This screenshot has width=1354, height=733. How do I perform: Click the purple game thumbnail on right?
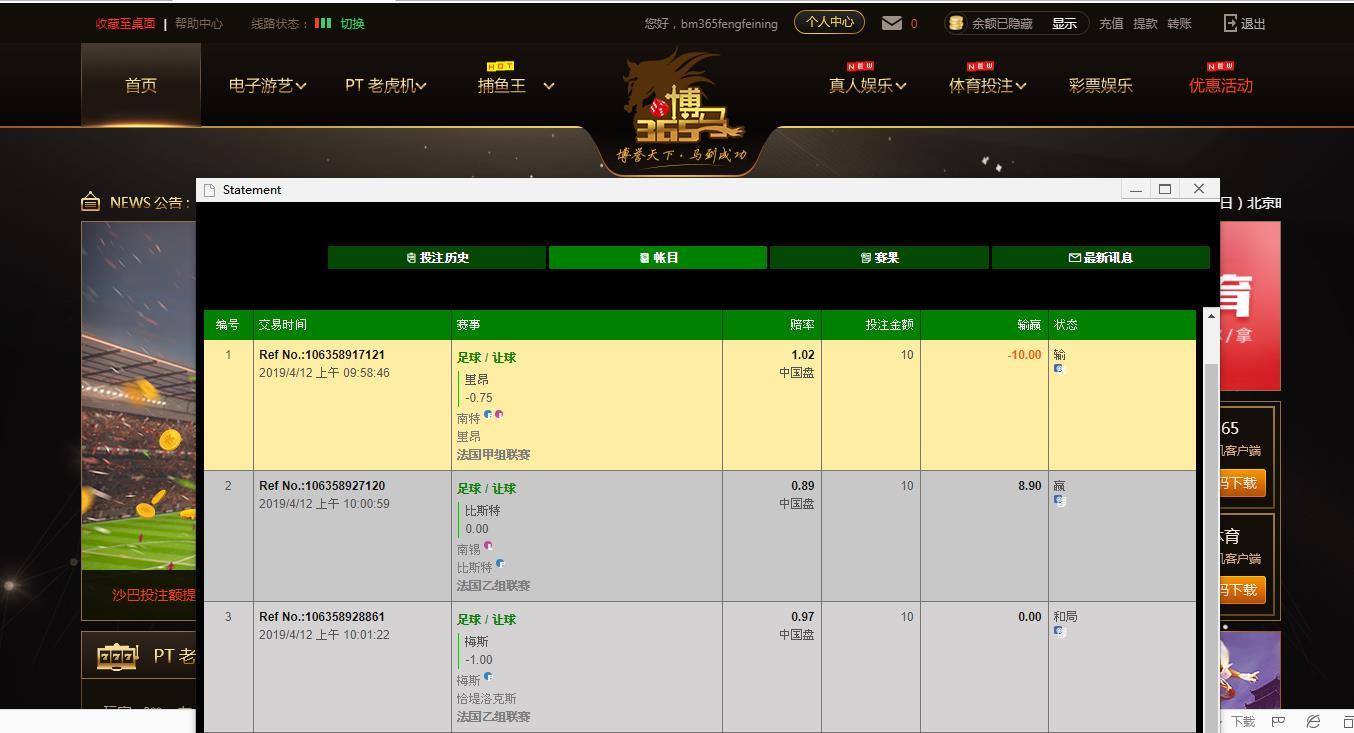tap(1250, 670)
